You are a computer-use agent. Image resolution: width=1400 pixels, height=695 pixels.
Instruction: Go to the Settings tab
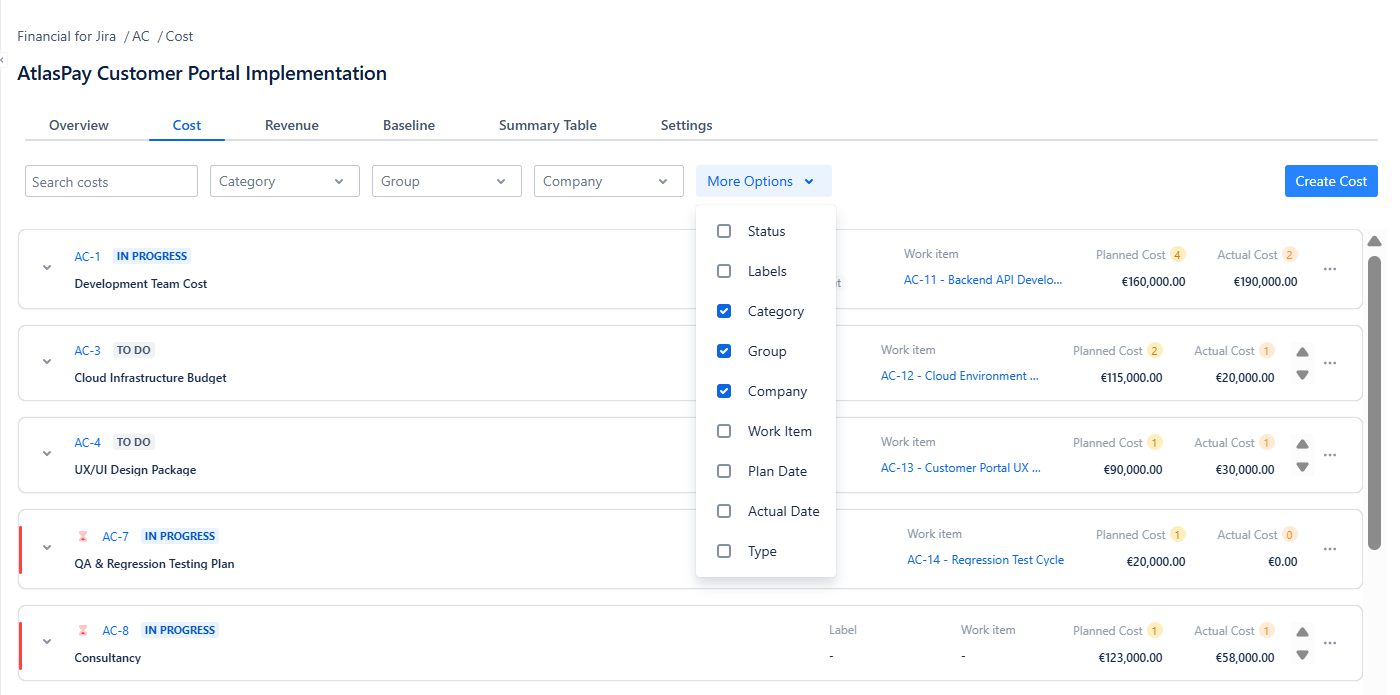coord(687,125)
